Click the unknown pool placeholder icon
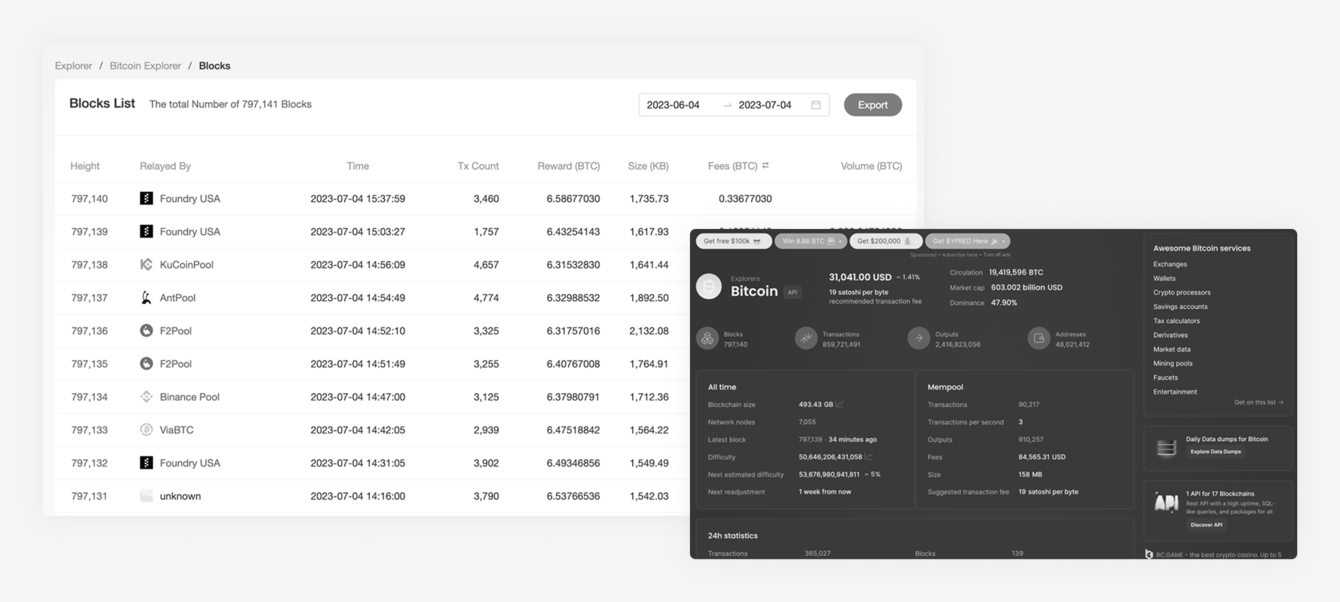The image size is (1340, 602). (x=146, y=496)
